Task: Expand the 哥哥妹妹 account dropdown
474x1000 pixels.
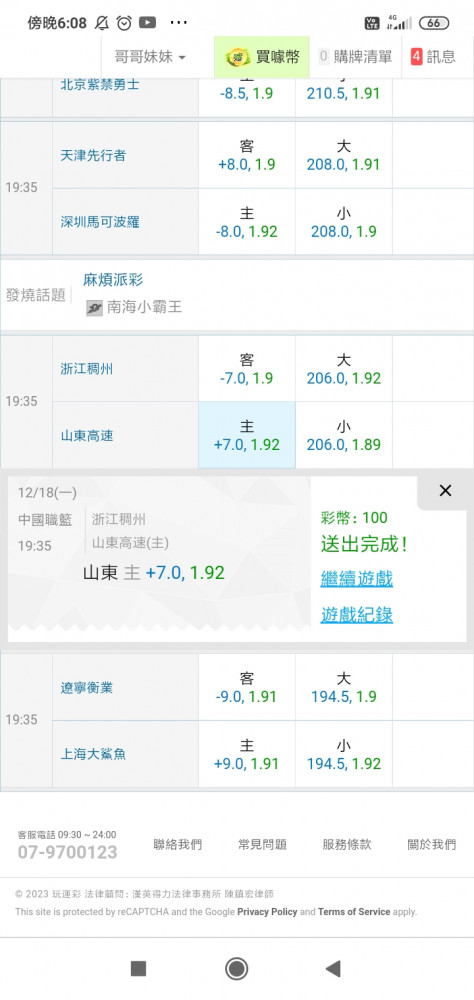Action: point(150,57)
